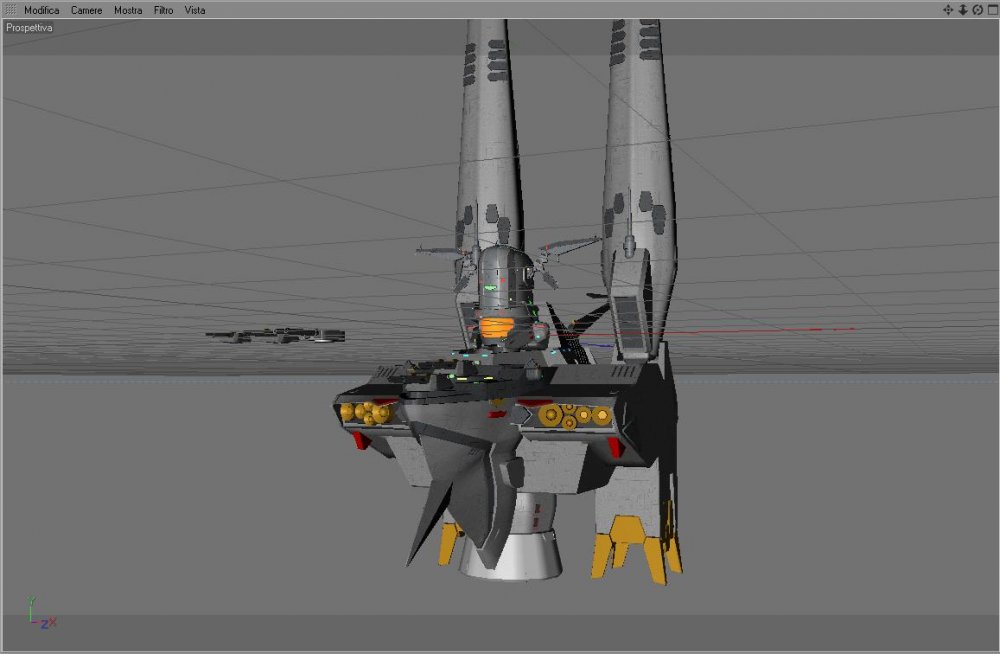The image size is (1000, 654).
Task: Click the viewport zoom (dolly camera) icon
Action: click(963, 10)
